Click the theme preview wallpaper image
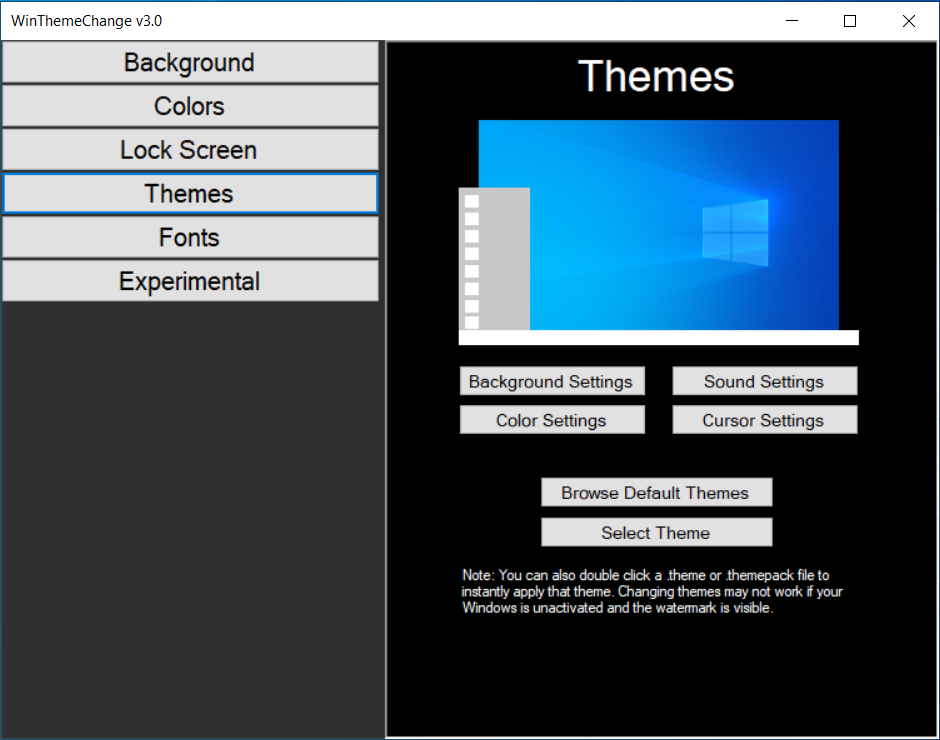The width and height of the screenshot is (940, 740). 658,225
